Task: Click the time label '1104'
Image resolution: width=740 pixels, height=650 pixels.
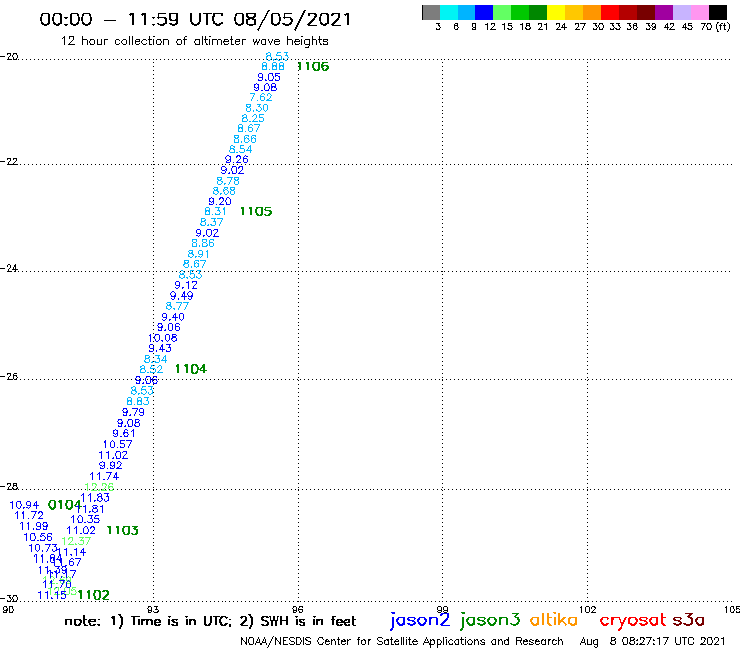Action: tap(191, 369)
